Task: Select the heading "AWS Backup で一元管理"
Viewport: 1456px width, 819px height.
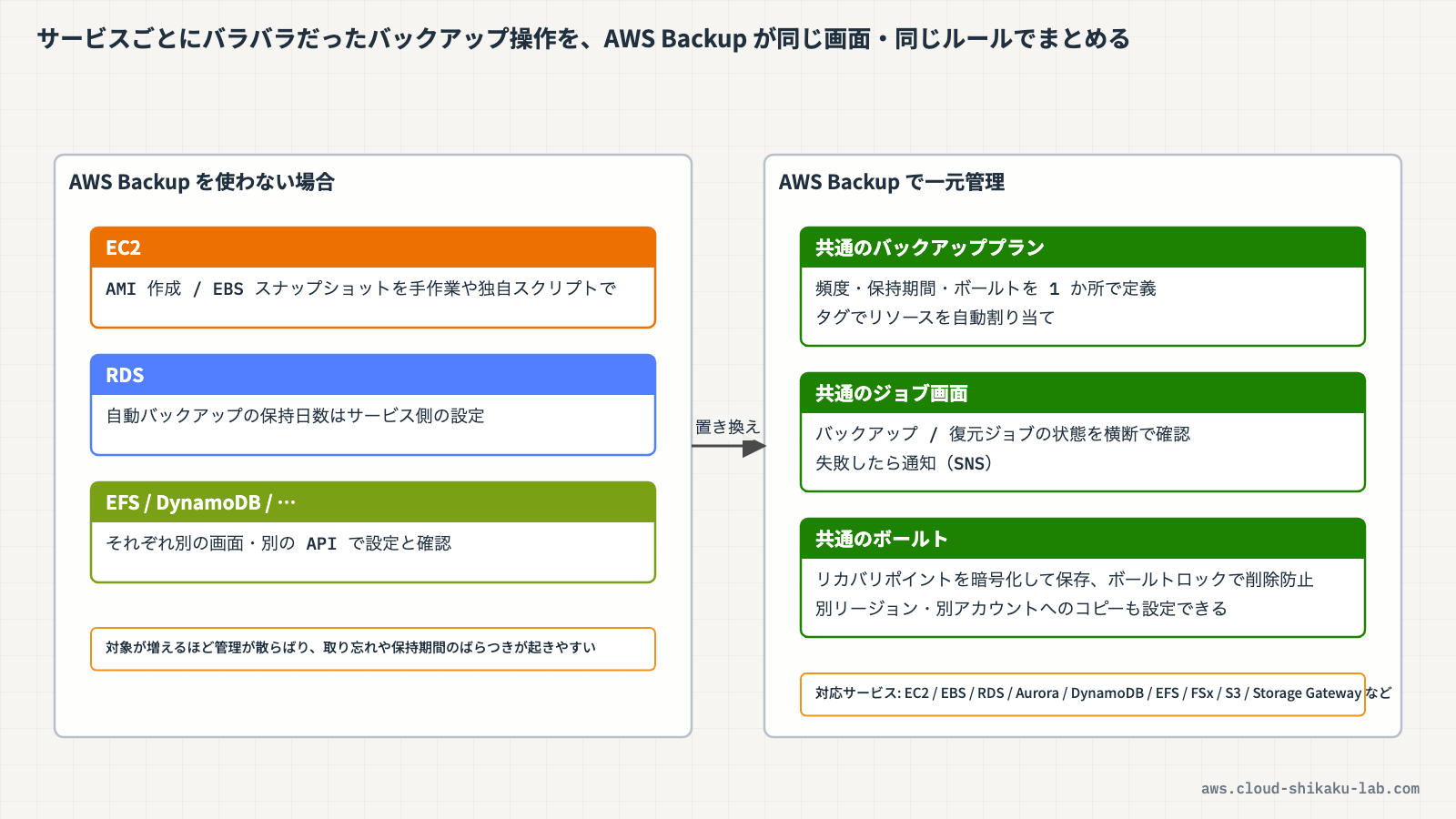Action: tap(892, 182)
